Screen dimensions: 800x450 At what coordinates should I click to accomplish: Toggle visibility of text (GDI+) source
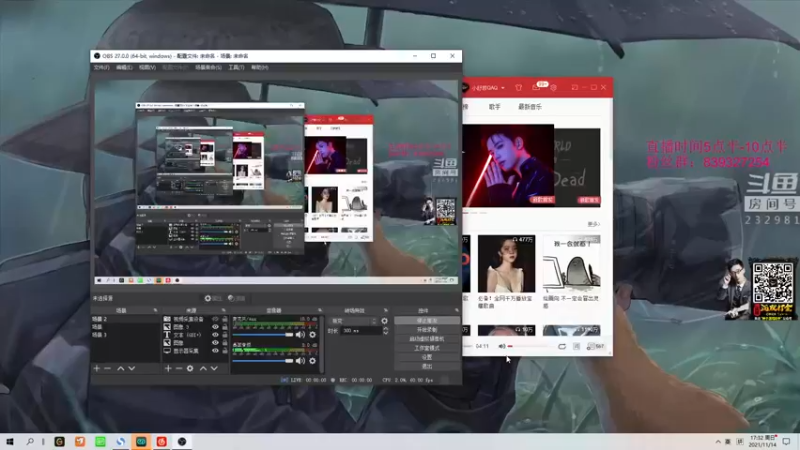(x=215, y=335)
